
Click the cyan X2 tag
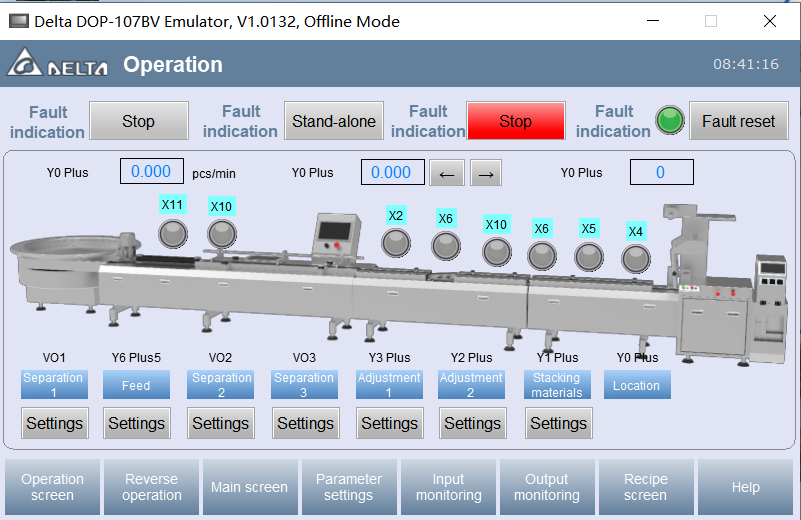click(396, 216)
